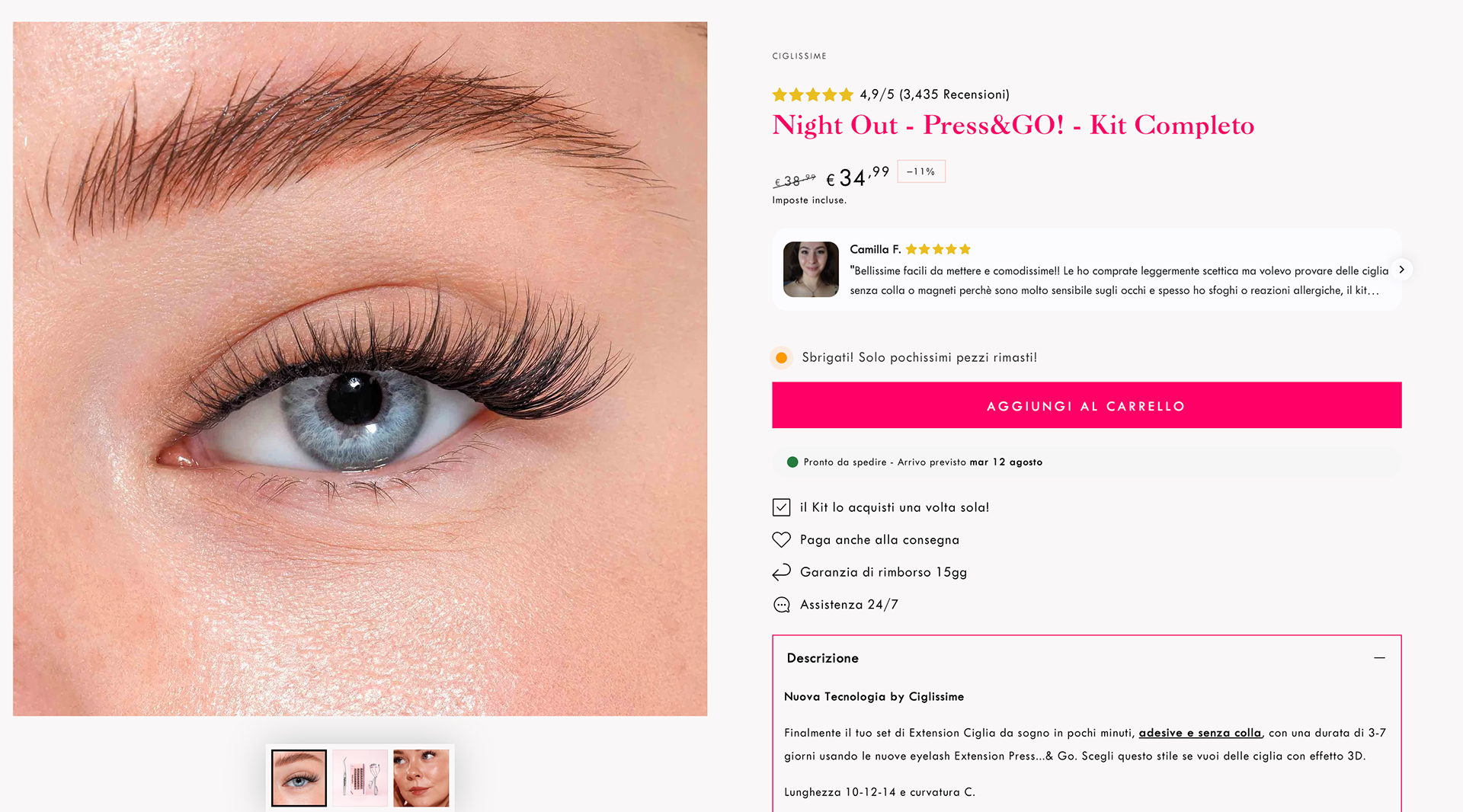
Task: Add the kit to cart with Aggiungi al carrello
Action: point(1087,405)
